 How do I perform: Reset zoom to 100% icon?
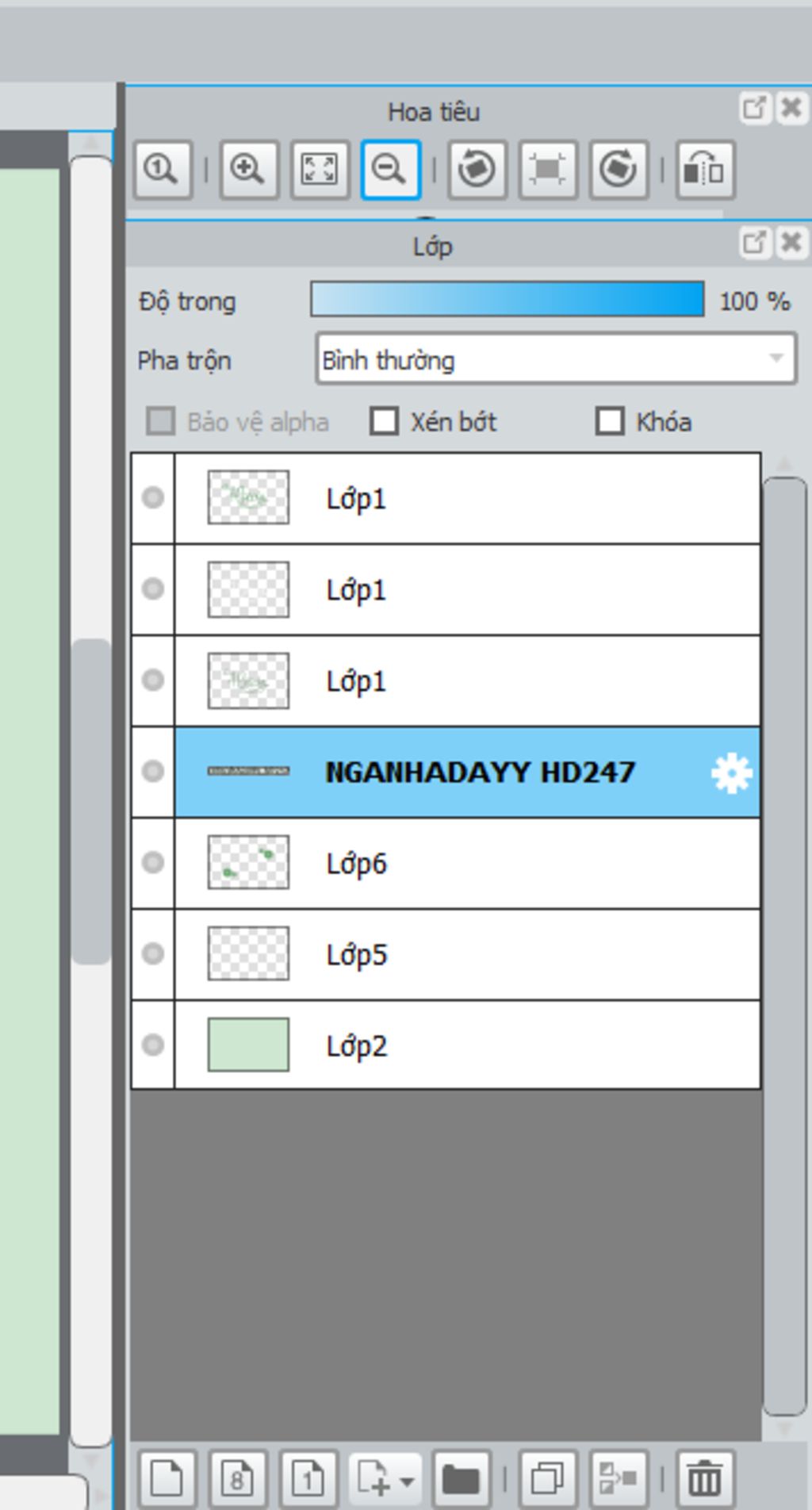pyautogui.click(x=163, y=169)
